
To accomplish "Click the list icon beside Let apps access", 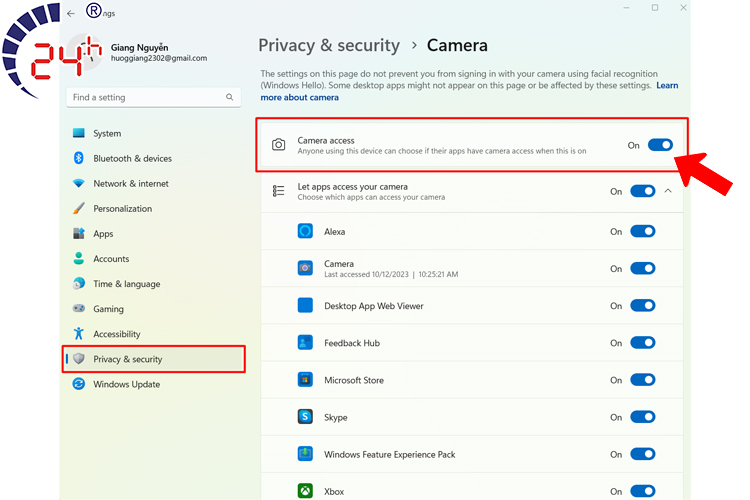I will click(x=278, y=191).
